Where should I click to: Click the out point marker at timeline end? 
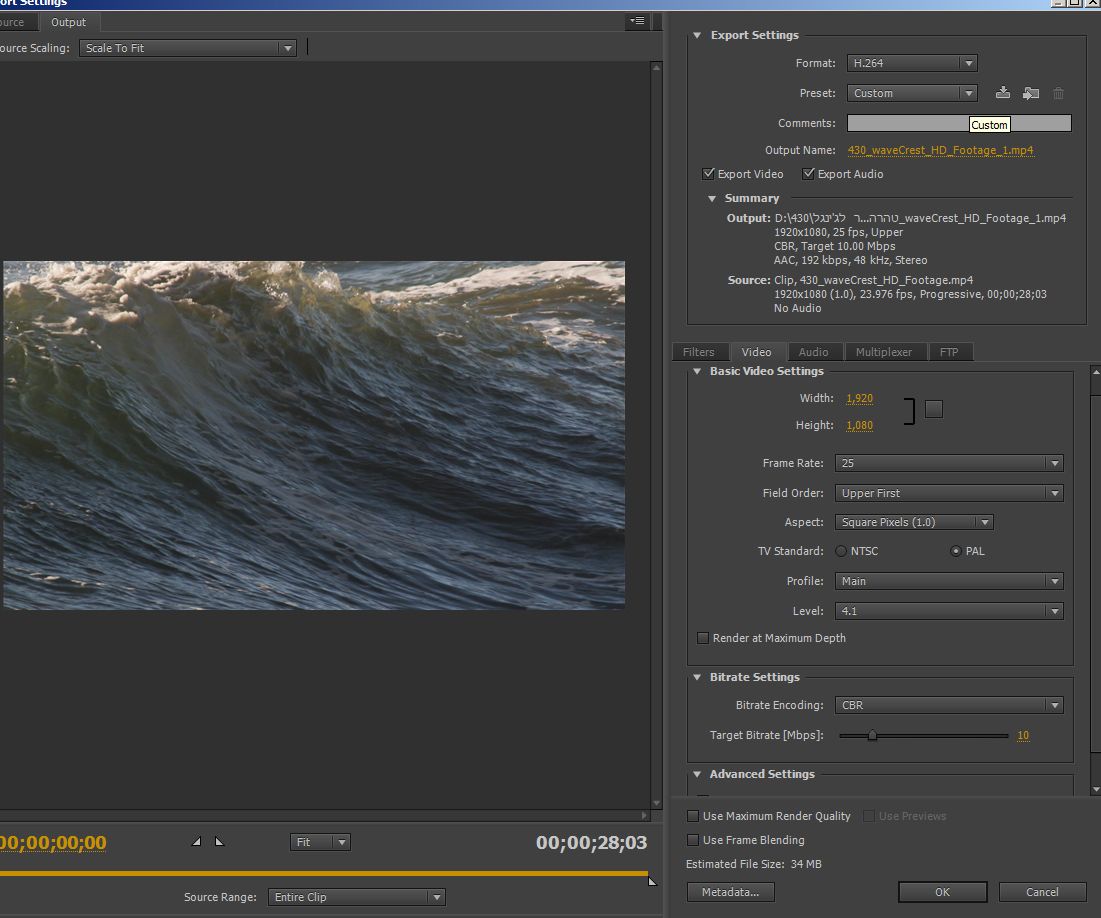(x=652, y=880)
